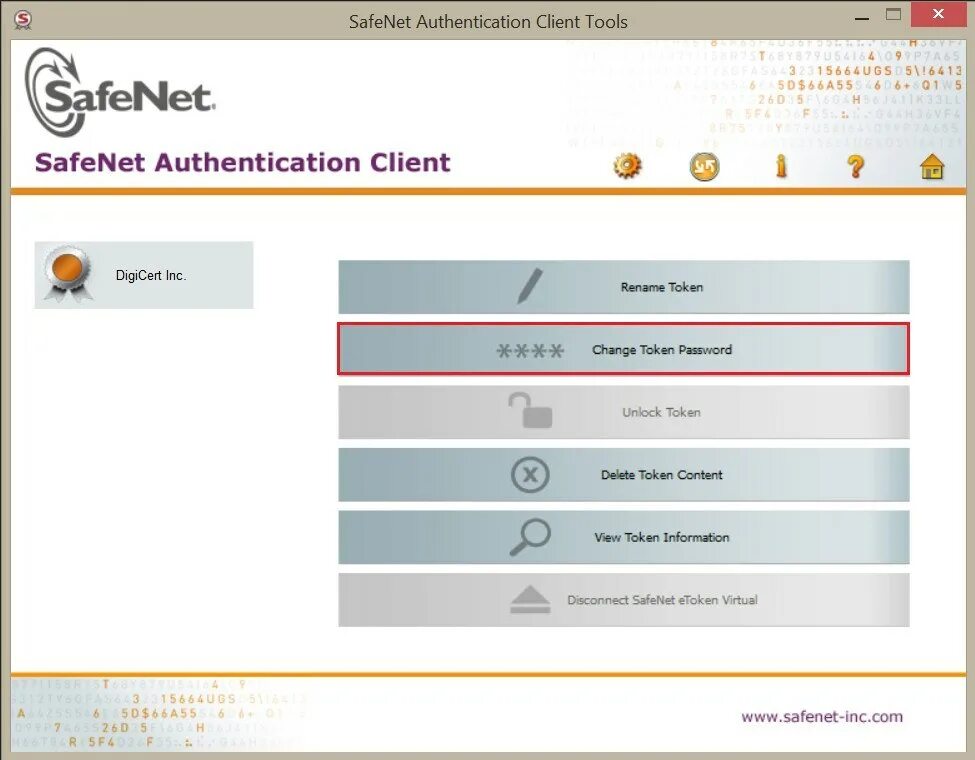Select the DigiCert Inc. token
This screenshot has height=760, width=975.
[x=144, y=275]
